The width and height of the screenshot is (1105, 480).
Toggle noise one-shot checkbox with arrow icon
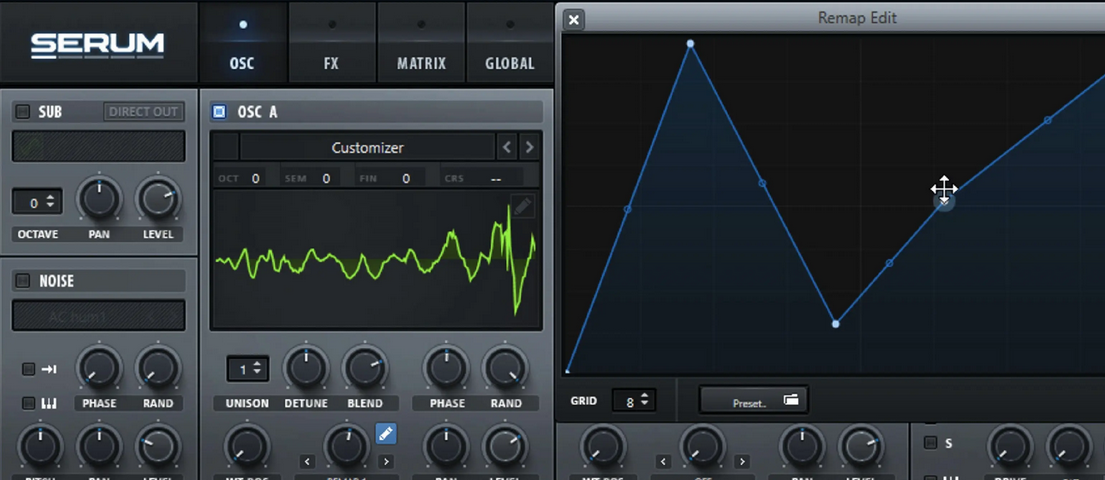[x=28, y=369]
